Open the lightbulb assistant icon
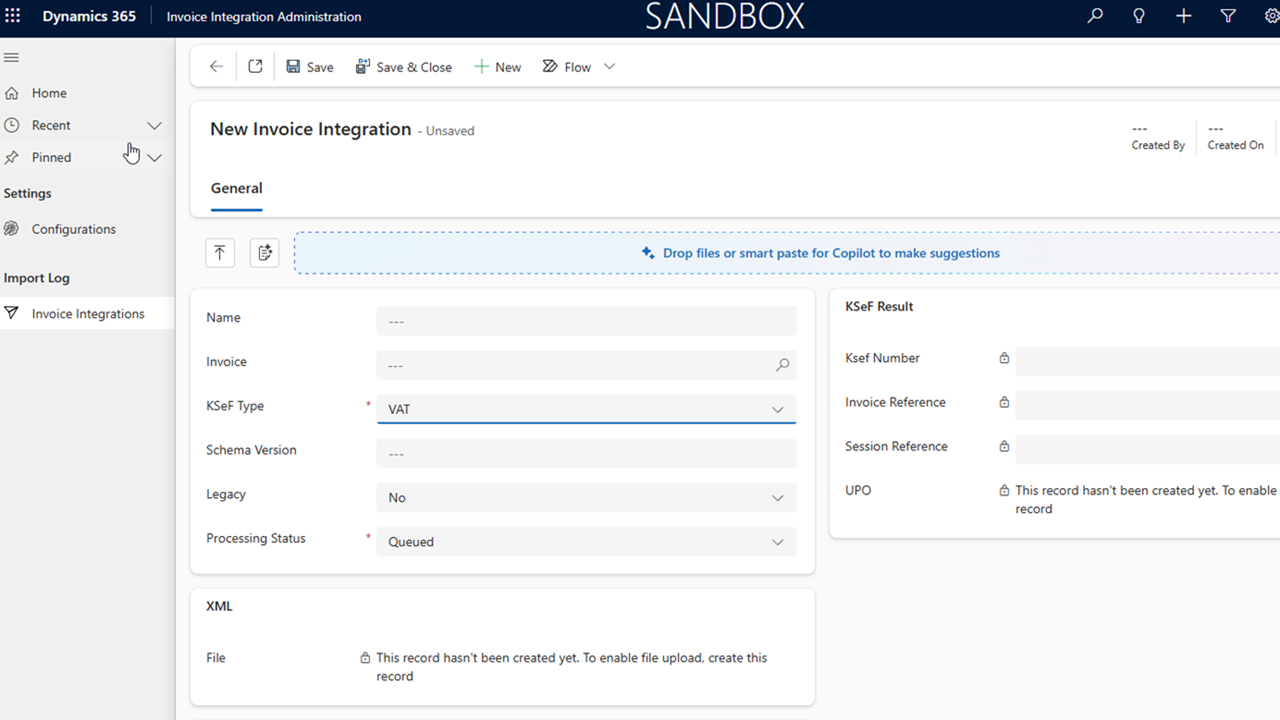This screenshot has width=1280, height=720. click(1138, 16)
